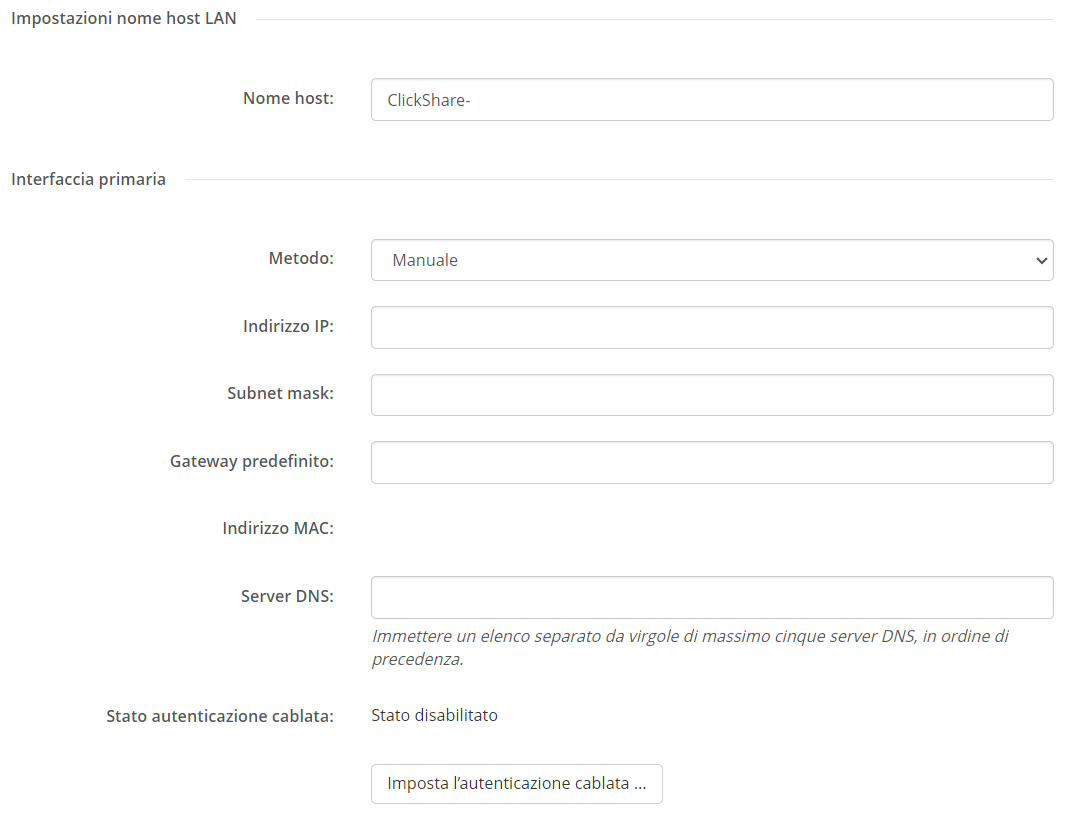Click the 'Subnet mask:' label
The width and height of the screenshot is (1085, 823).
tap(280, 393)
